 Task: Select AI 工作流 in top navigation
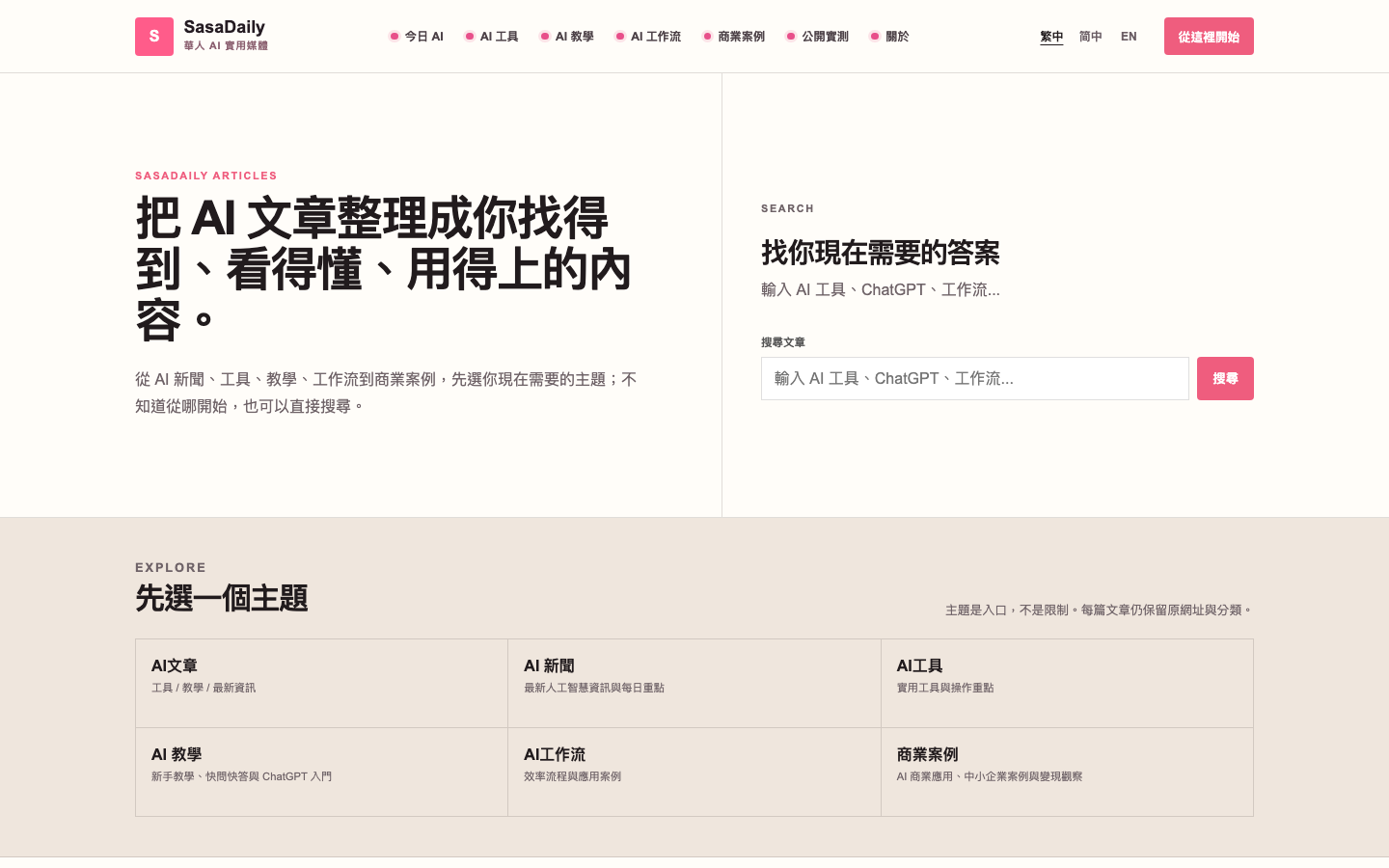(x=647, y=37)
